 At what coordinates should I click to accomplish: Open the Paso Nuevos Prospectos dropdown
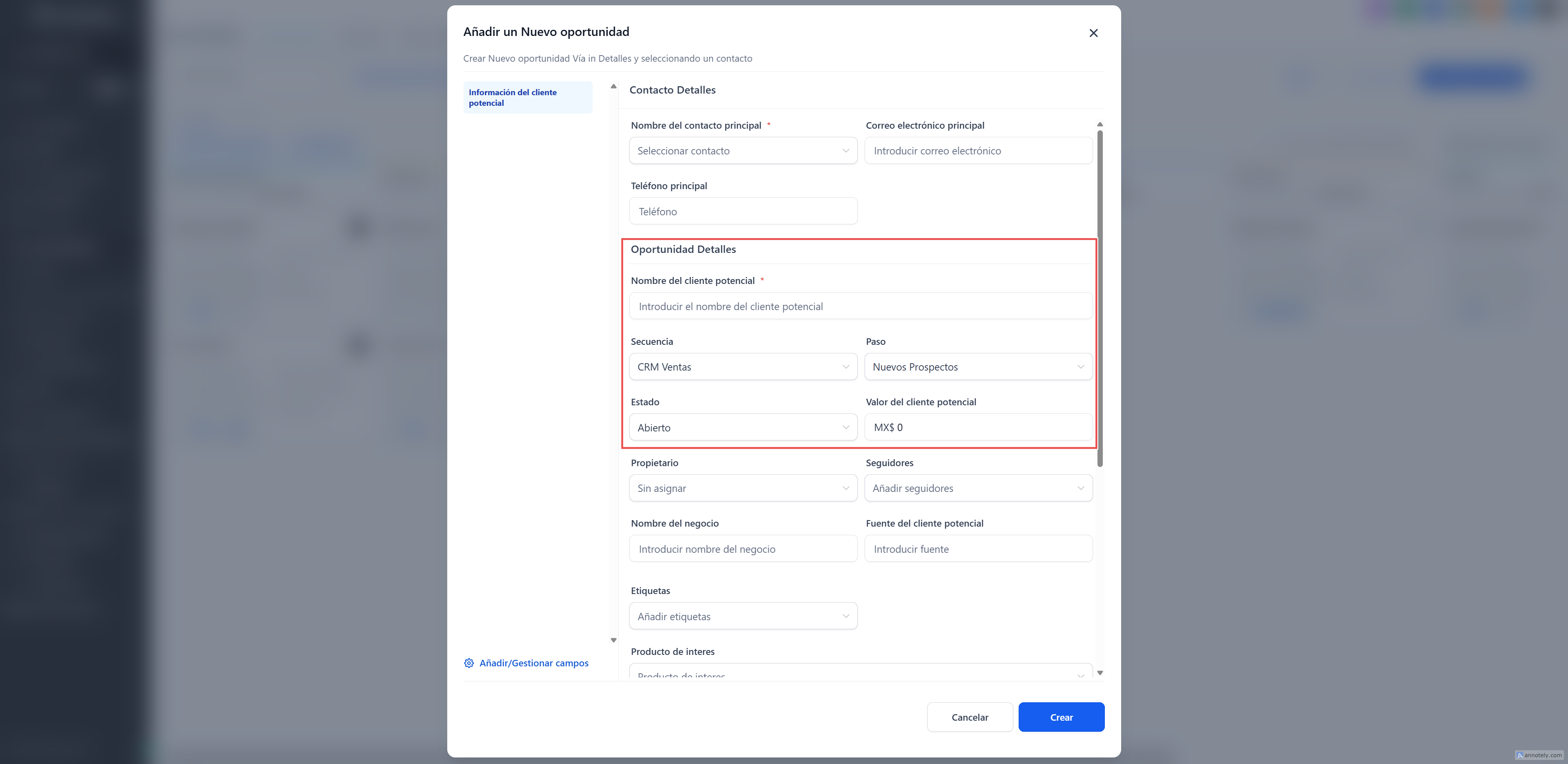[x=977, y=367]
